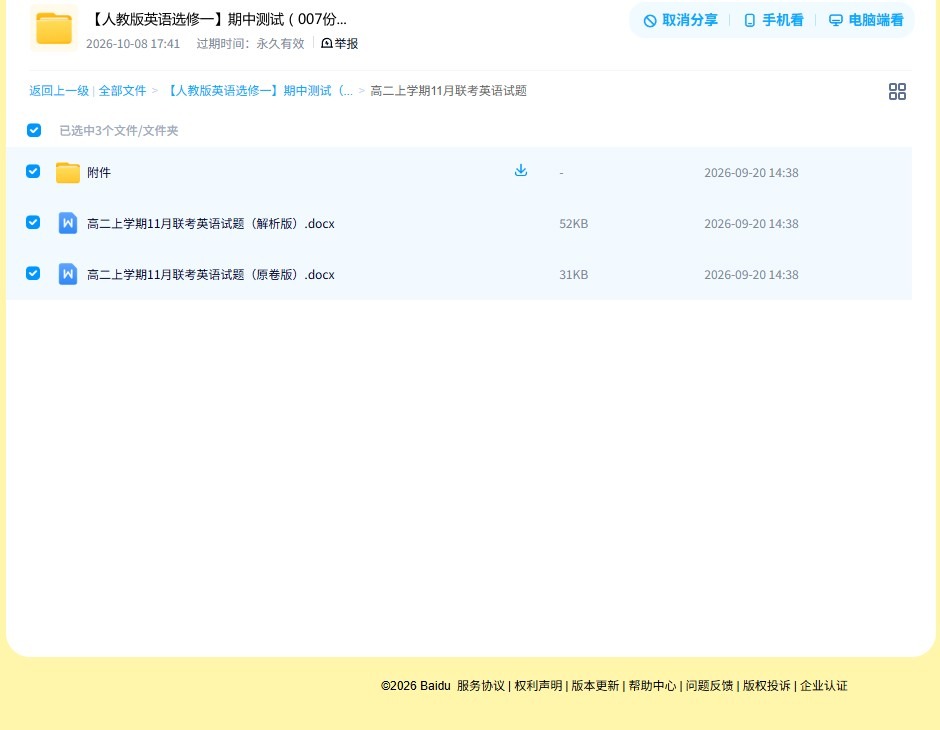
Task: Open the 附件 folder name
Action: tap(99, 173)
